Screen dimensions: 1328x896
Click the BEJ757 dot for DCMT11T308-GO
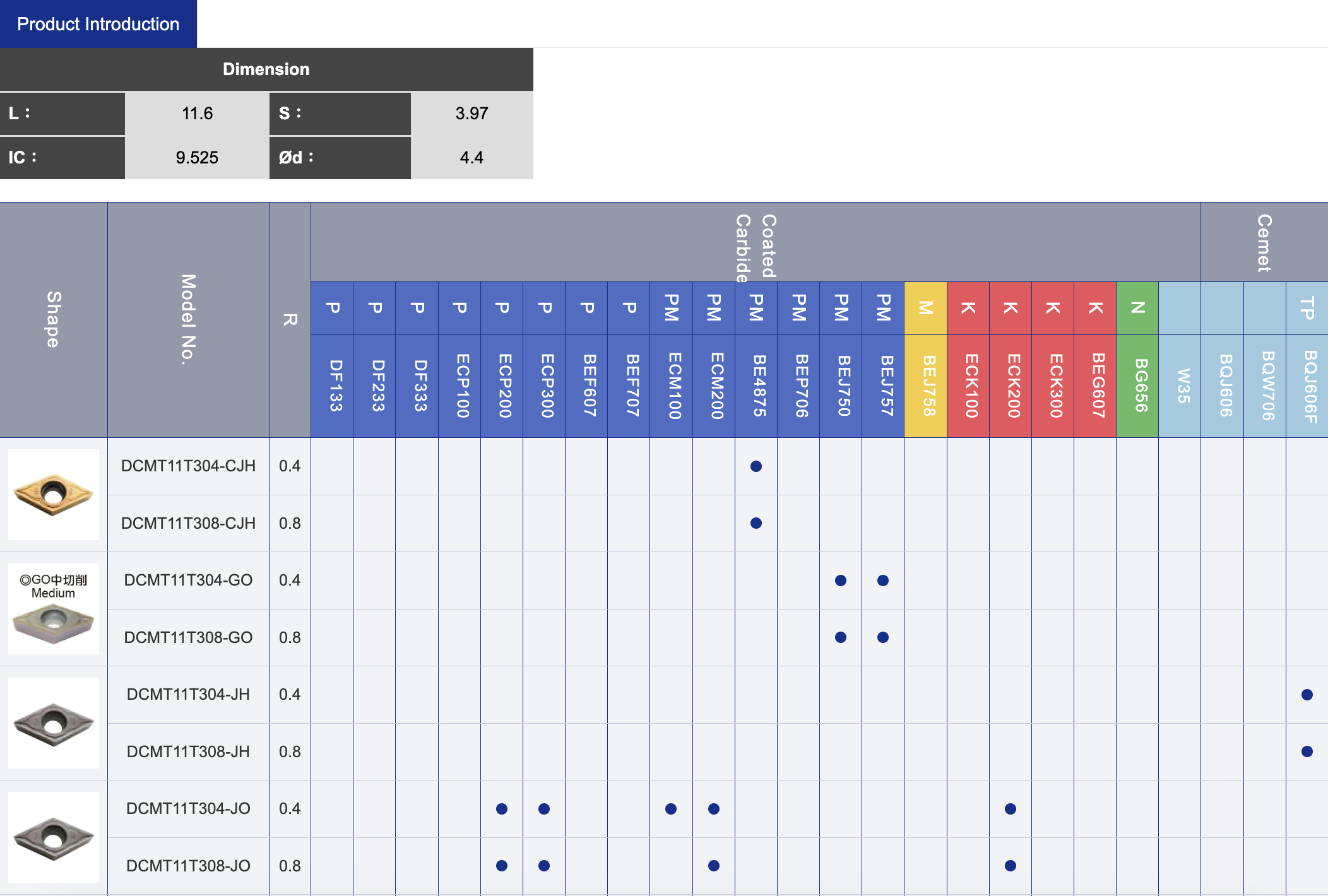tap(883, 637)
